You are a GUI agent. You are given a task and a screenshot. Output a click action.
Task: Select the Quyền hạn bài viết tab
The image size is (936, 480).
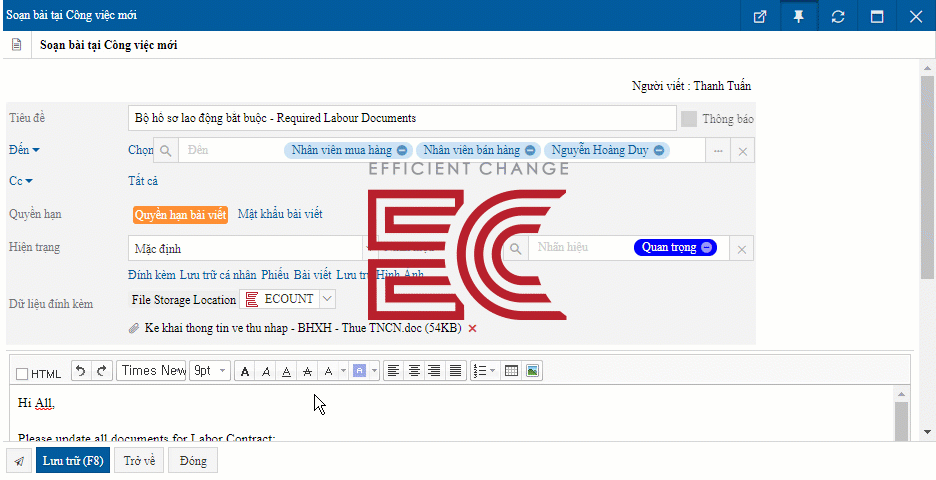coord(180,215)
